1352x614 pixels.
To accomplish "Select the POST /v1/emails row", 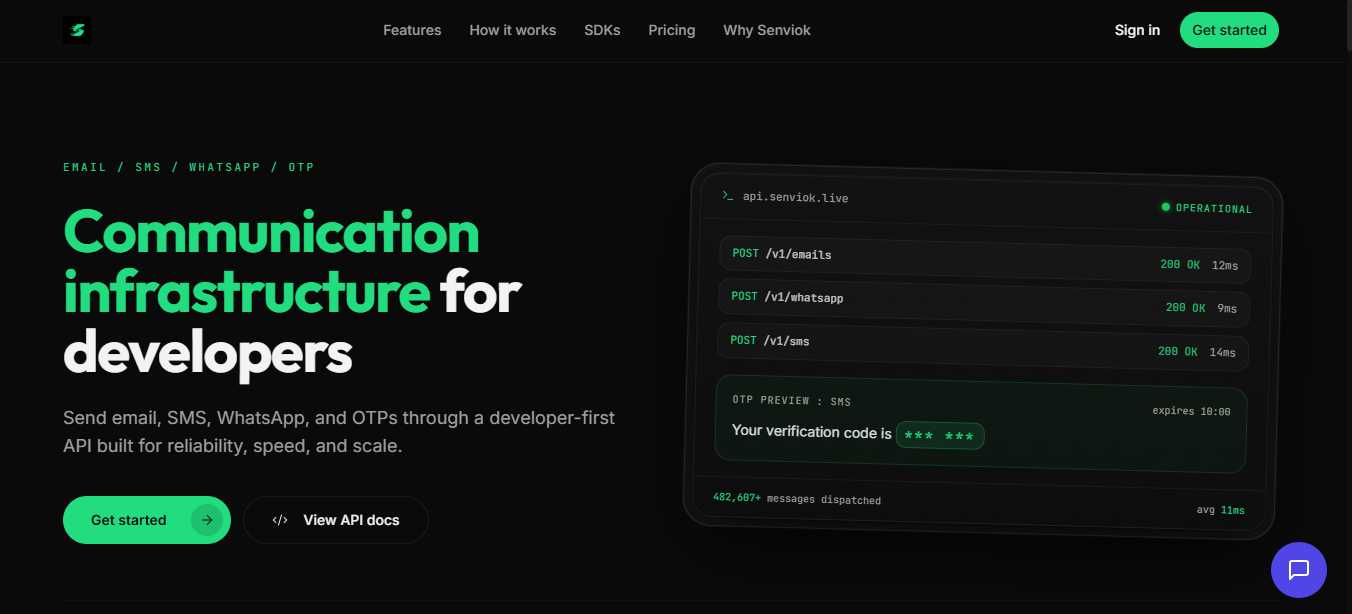I will tap(985, 260).
